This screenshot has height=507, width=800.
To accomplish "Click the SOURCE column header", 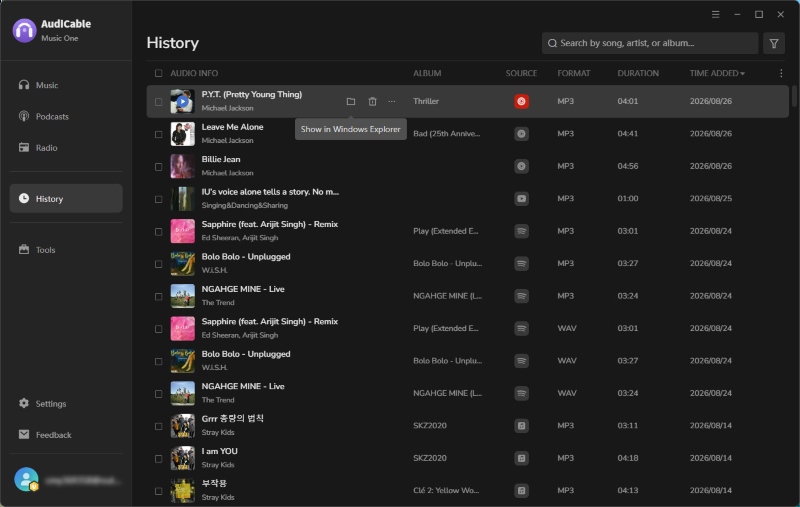I will [x=521, y=73].
